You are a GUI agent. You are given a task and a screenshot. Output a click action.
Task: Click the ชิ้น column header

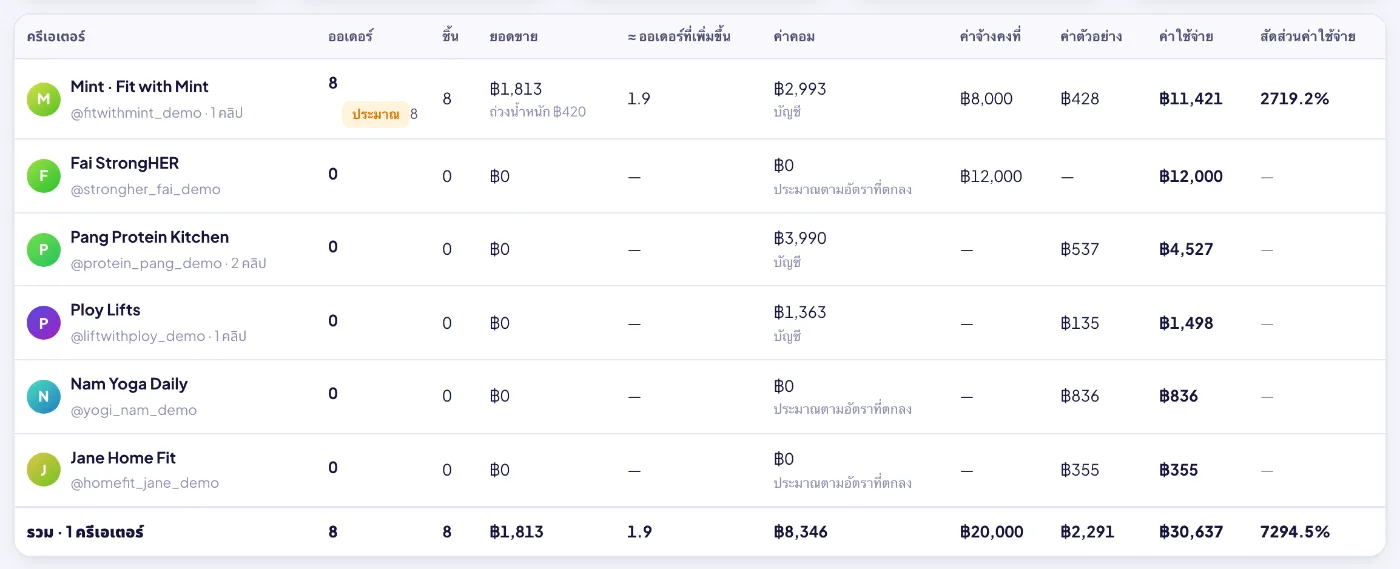[450, 37]
